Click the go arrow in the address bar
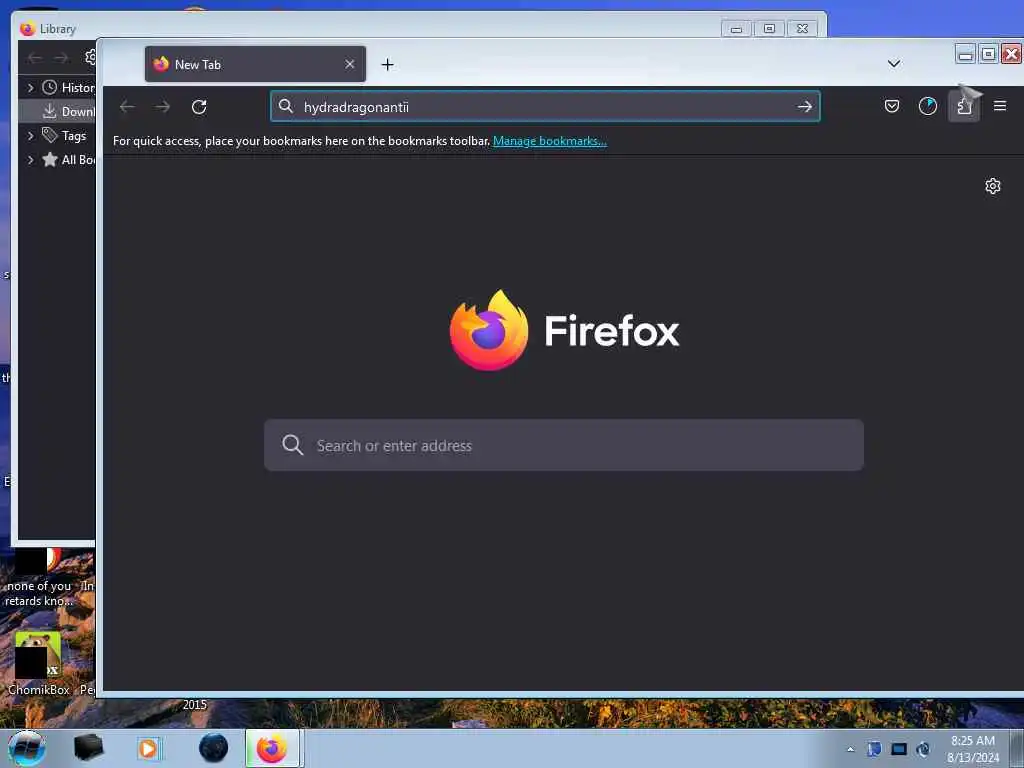Screen dimensions: 1024x768 (805, 106)
